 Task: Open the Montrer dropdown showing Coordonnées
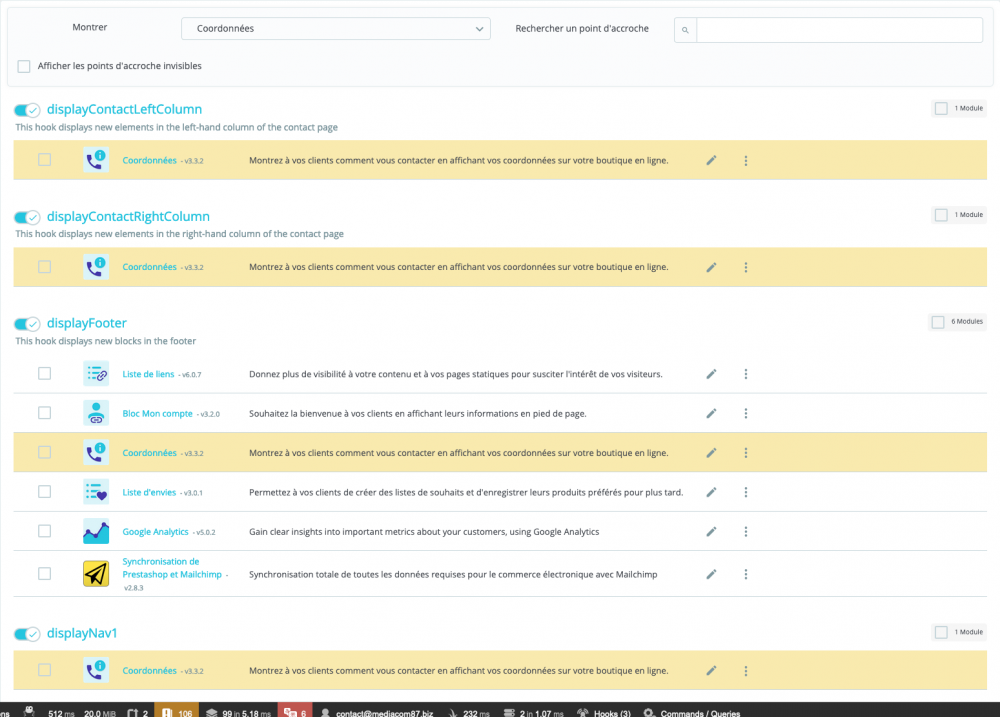coord(335,29)
